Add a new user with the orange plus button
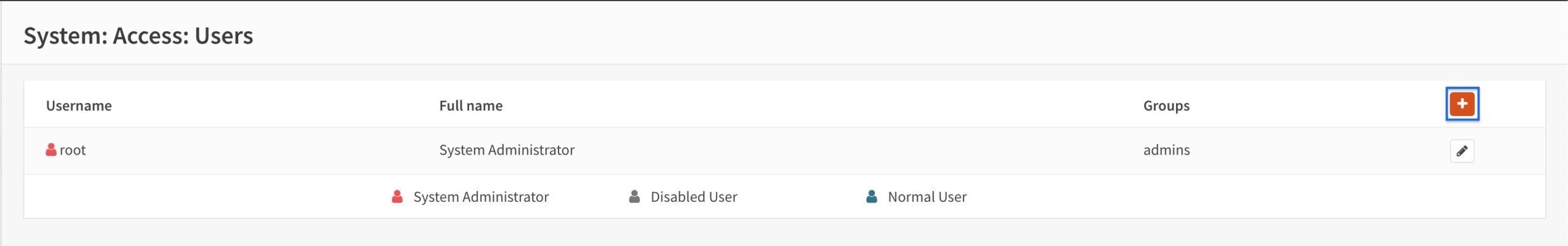The width and height of the screenshot is (1568, 246). click(1462, 104)
